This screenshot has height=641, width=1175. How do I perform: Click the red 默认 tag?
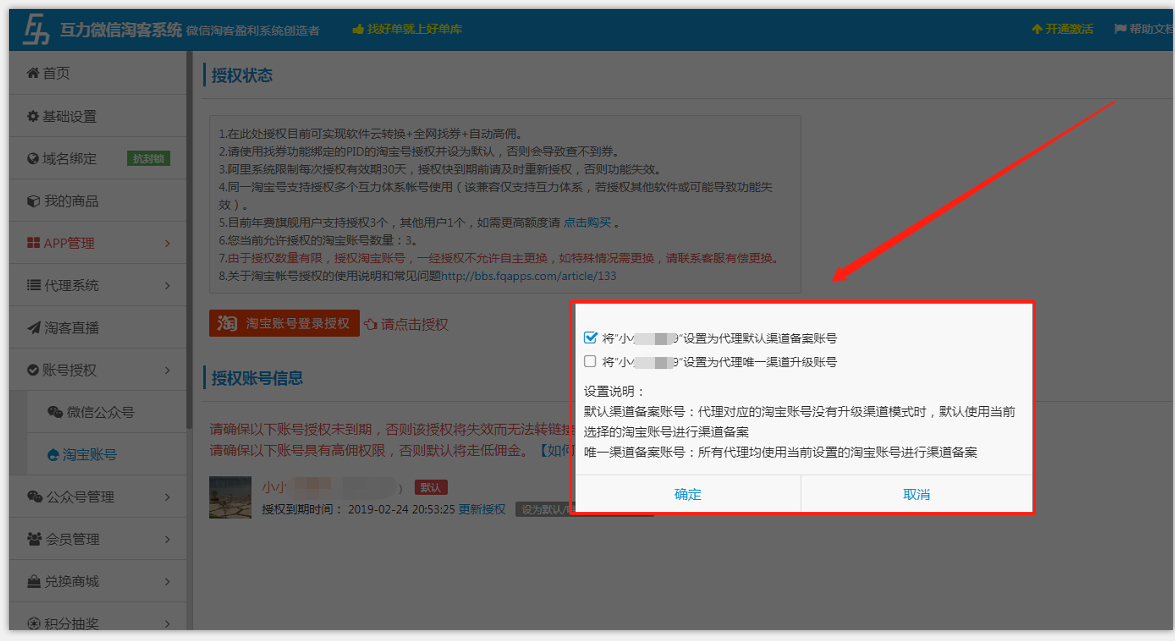point(431,487)
